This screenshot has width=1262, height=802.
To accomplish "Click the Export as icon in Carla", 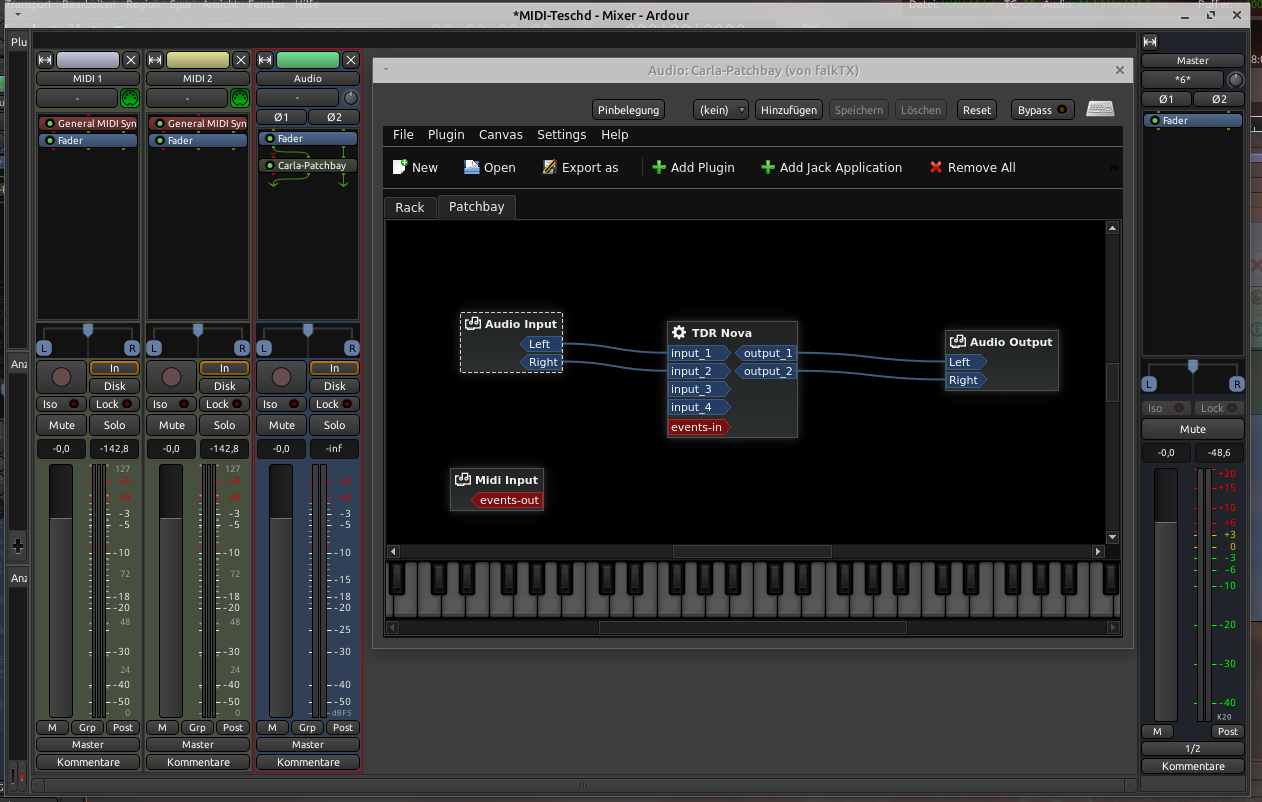I will (549, 167).
